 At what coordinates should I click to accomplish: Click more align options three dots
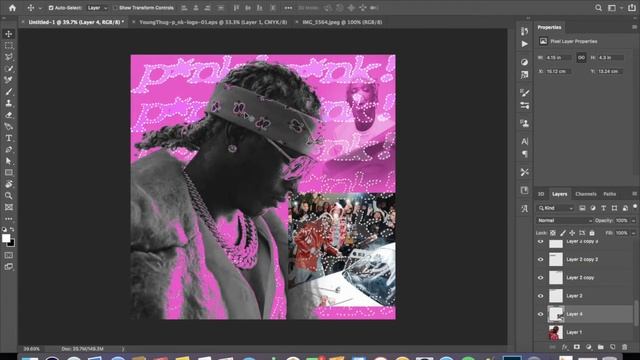click(288, 8)
